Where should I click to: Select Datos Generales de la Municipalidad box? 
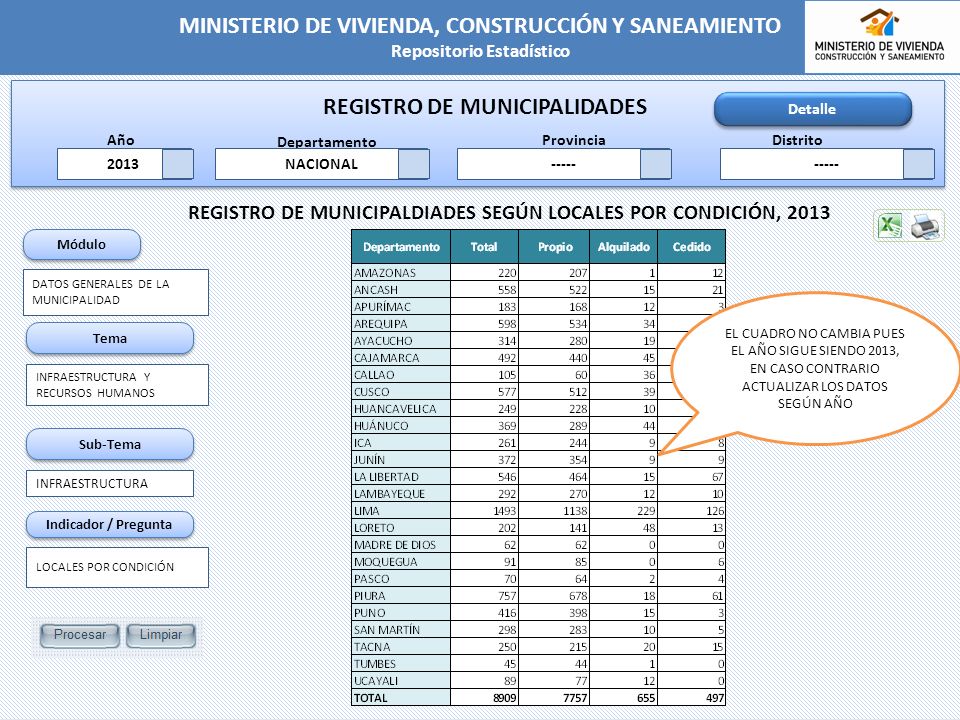116,293
